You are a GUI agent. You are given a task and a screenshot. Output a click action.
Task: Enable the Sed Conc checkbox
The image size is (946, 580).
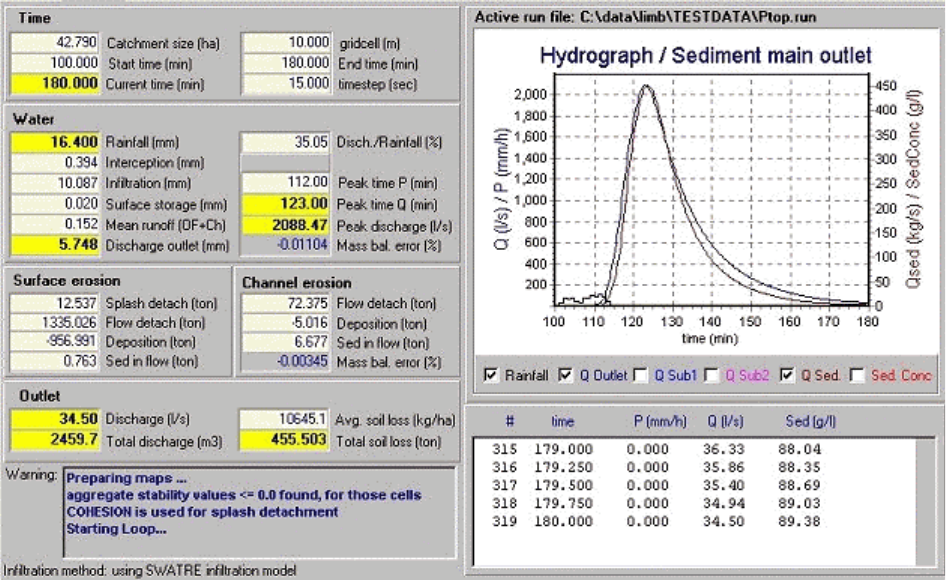point(857,375)
